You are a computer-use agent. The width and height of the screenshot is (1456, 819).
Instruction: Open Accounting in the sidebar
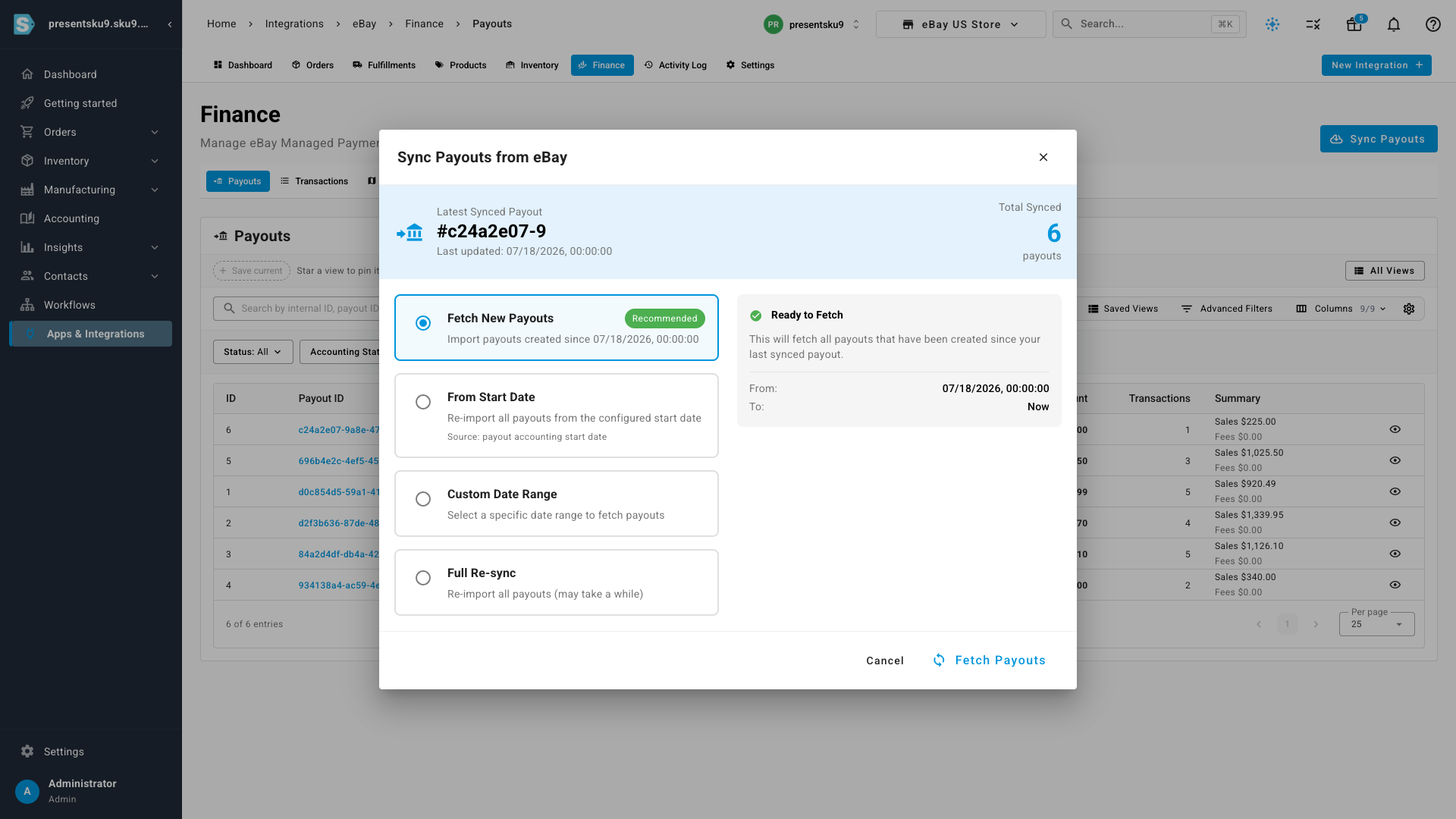91,218
